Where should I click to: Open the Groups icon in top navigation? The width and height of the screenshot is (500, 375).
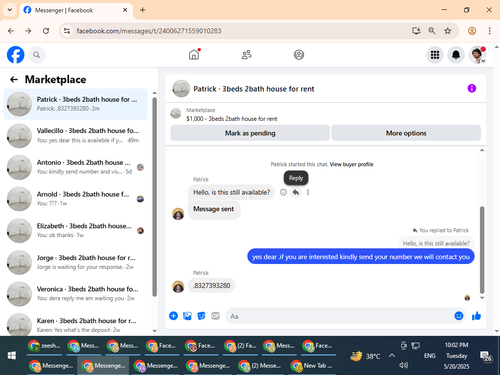click(299, 55)
